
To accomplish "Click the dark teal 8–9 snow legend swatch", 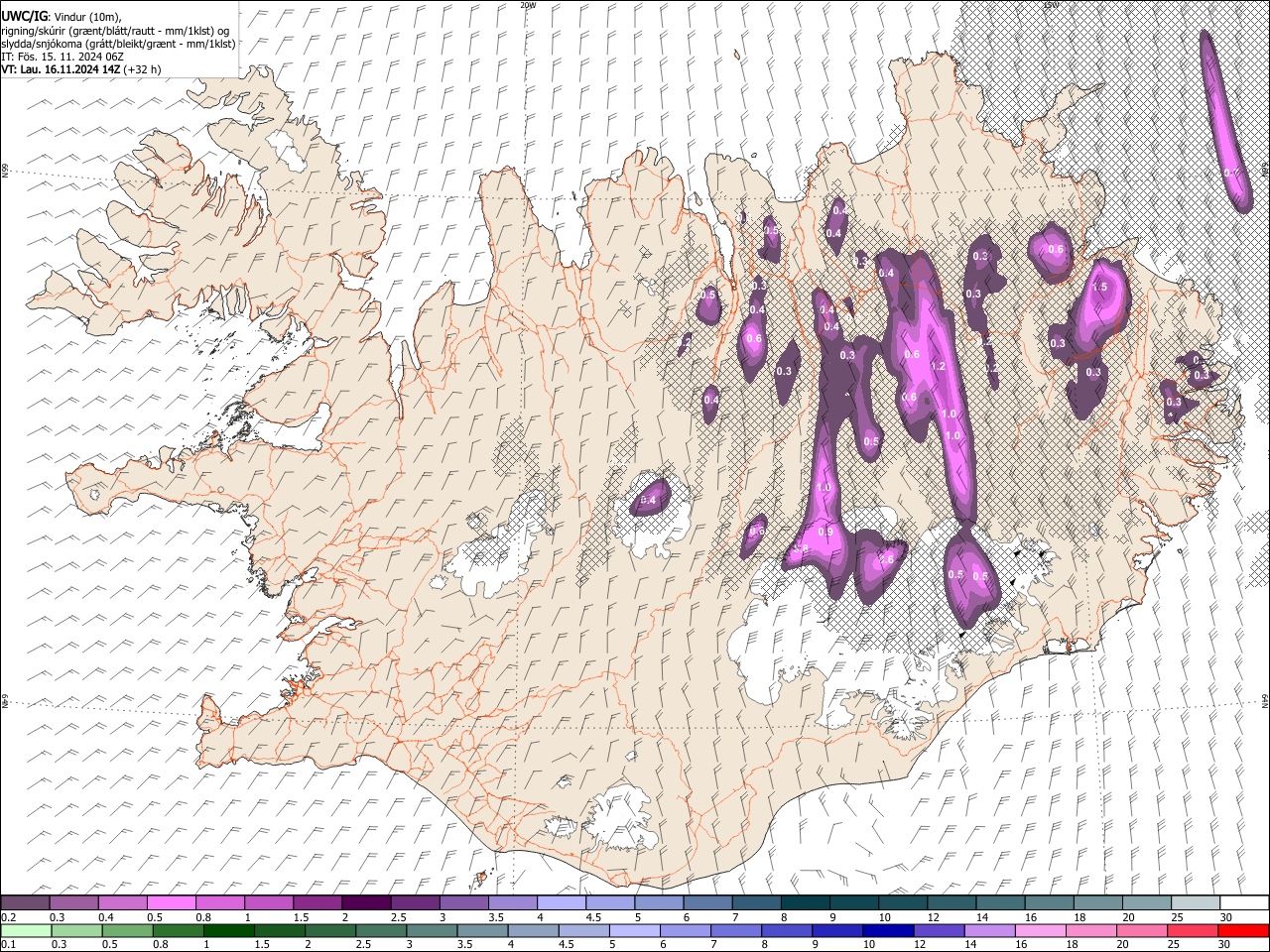I will (x=804, y=903).
